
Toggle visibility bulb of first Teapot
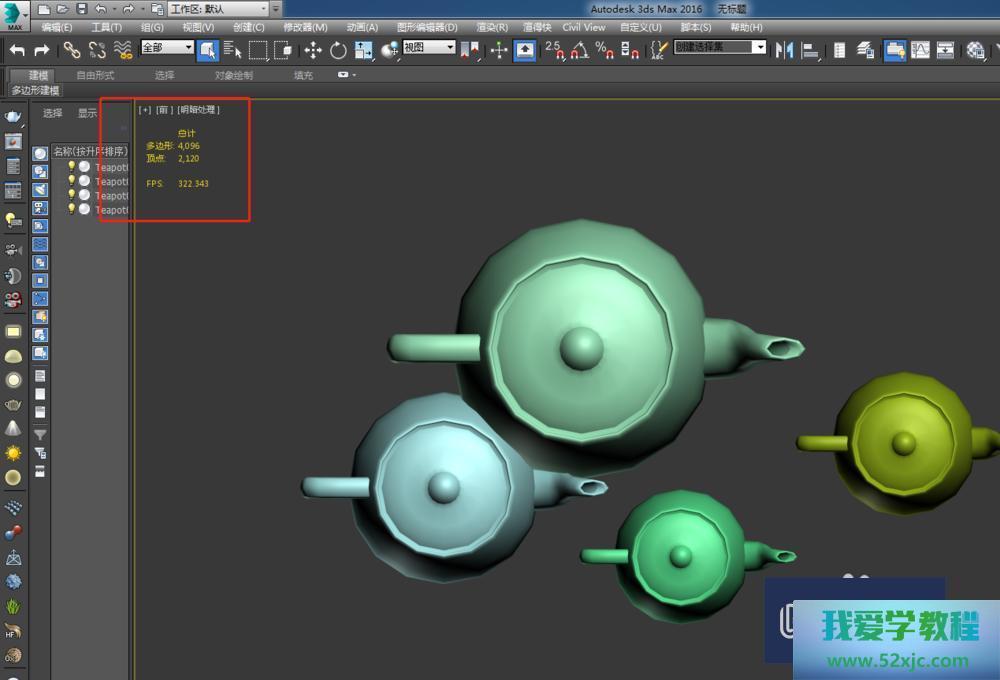point(72,167)
